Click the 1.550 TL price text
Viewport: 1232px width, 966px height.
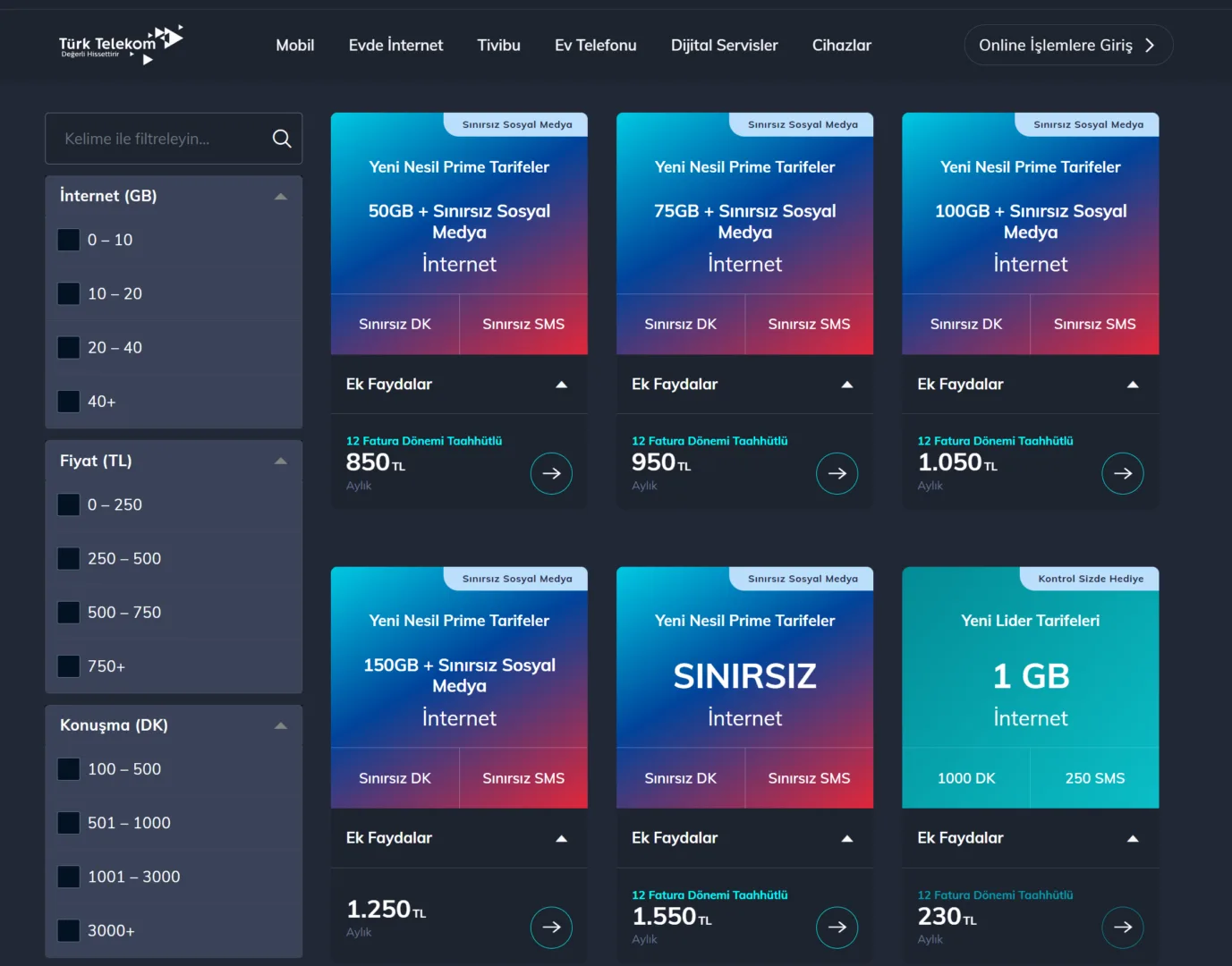tap(672, 917)
